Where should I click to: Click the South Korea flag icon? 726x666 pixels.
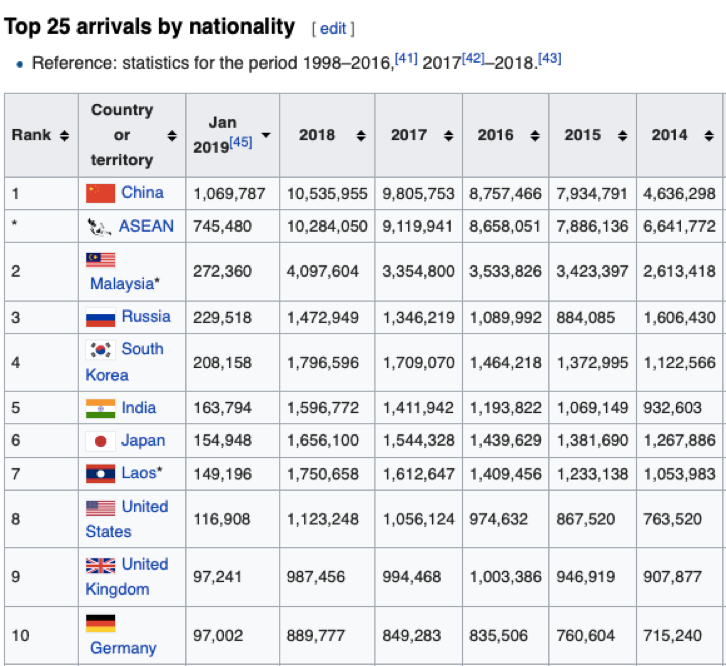tap(100, 350)
